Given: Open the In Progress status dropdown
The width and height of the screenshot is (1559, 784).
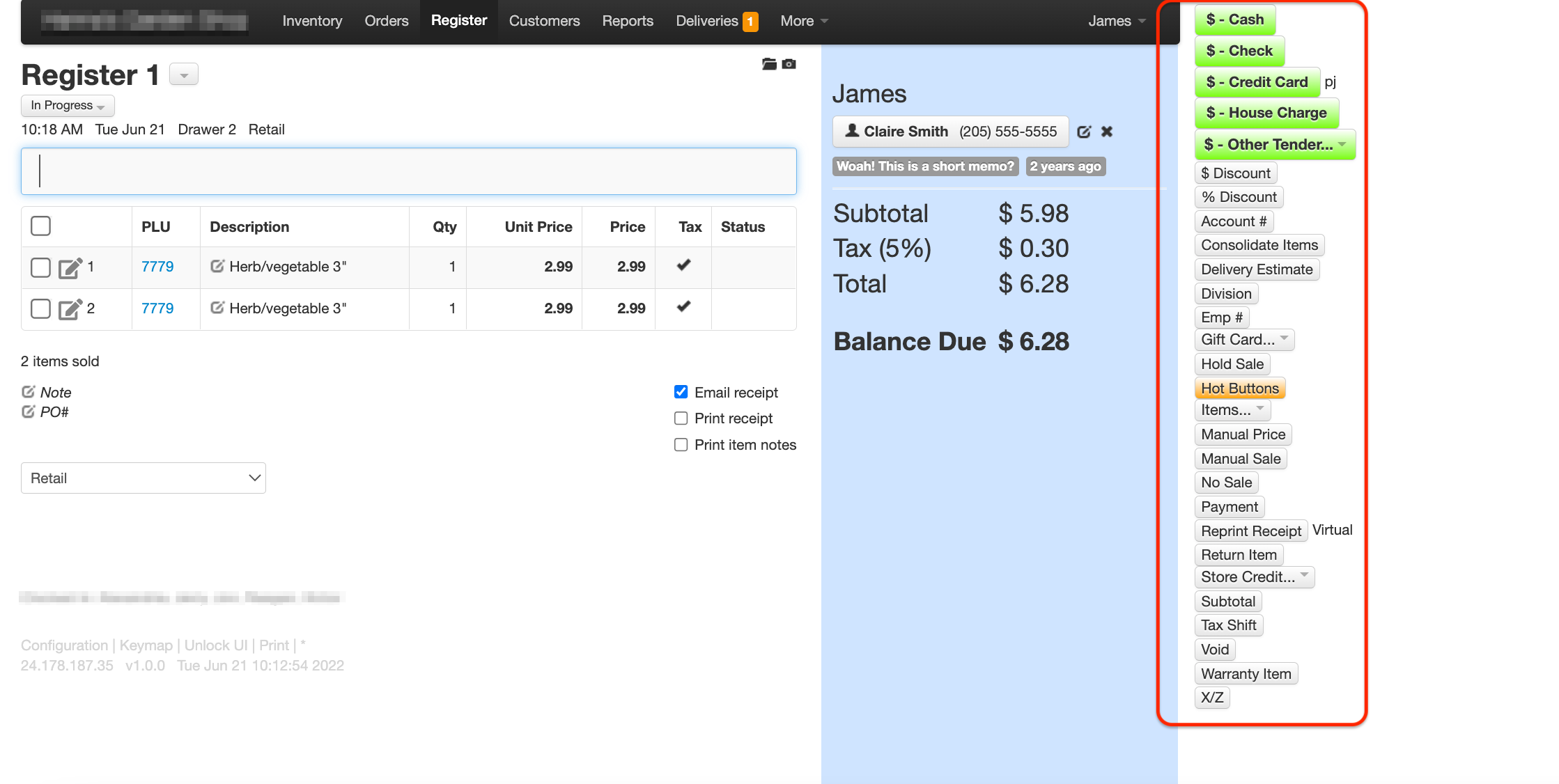Looking at the screenshot, I should [x=68, y=106].
